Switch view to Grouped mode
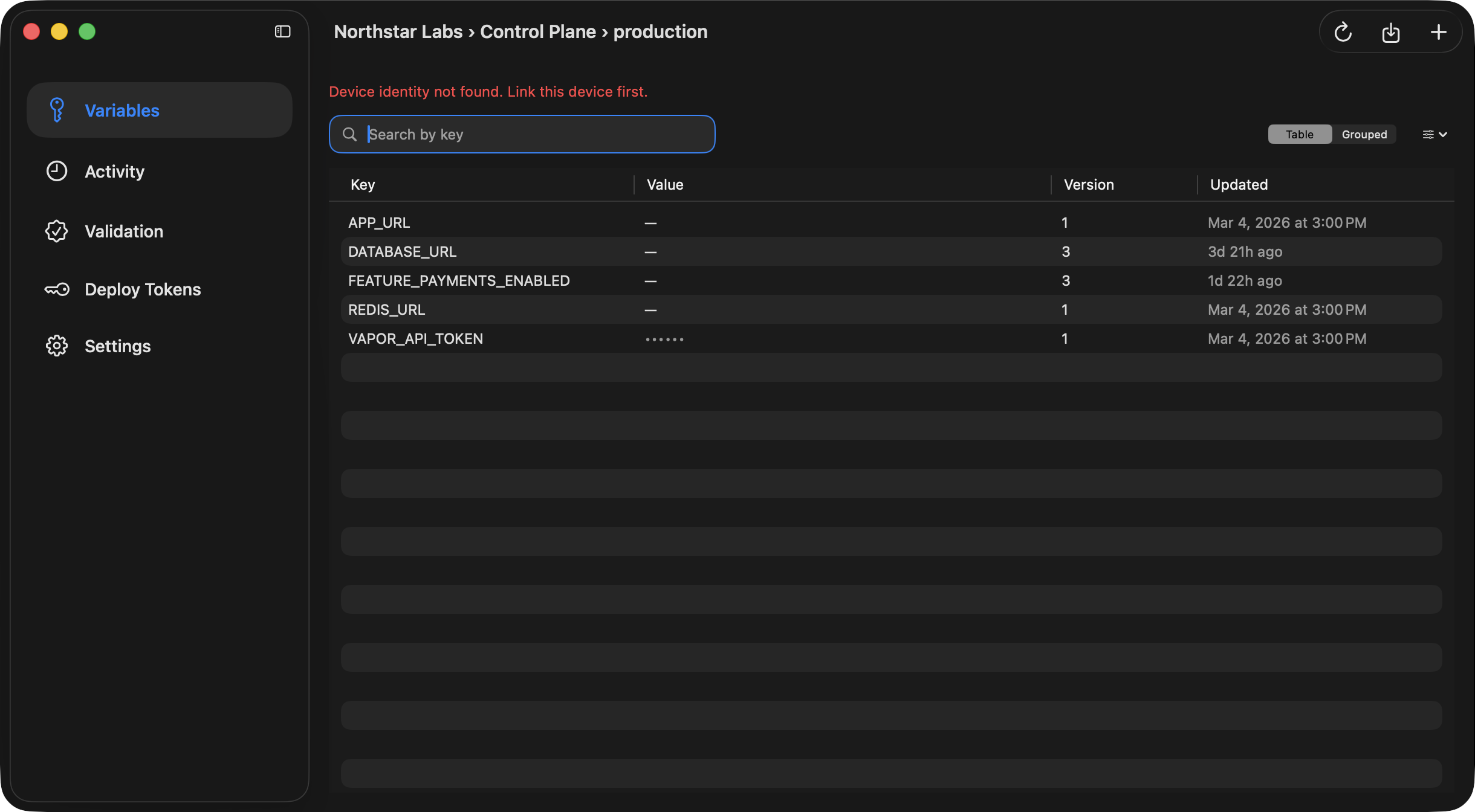The image size is (1475, 812). (x=1364, y=134)
